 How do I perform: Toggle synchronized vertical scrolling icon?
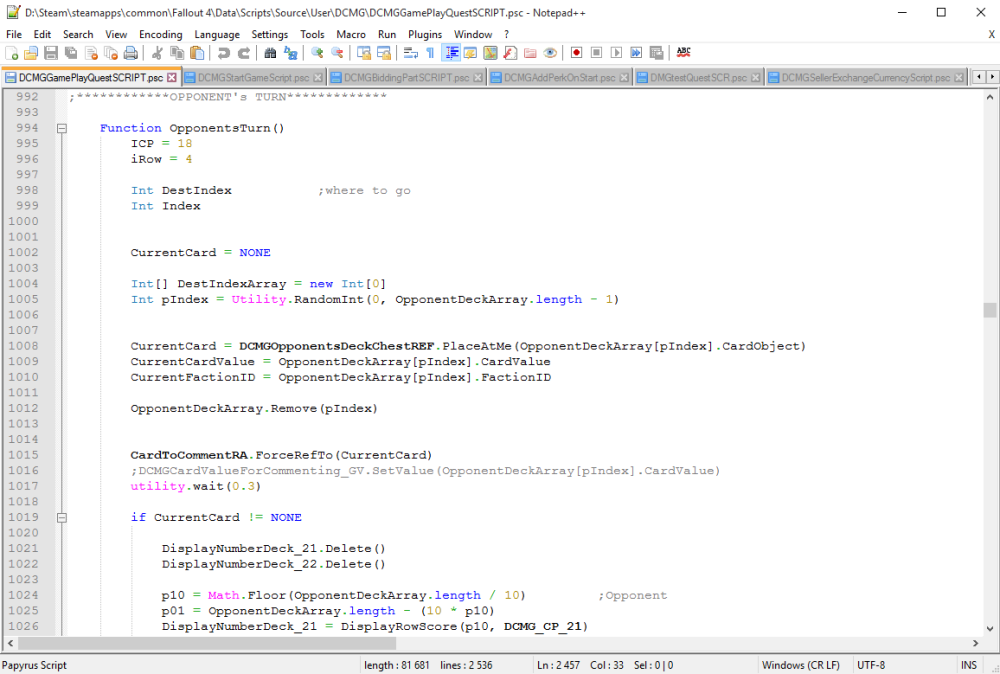(x=364, y=53)
